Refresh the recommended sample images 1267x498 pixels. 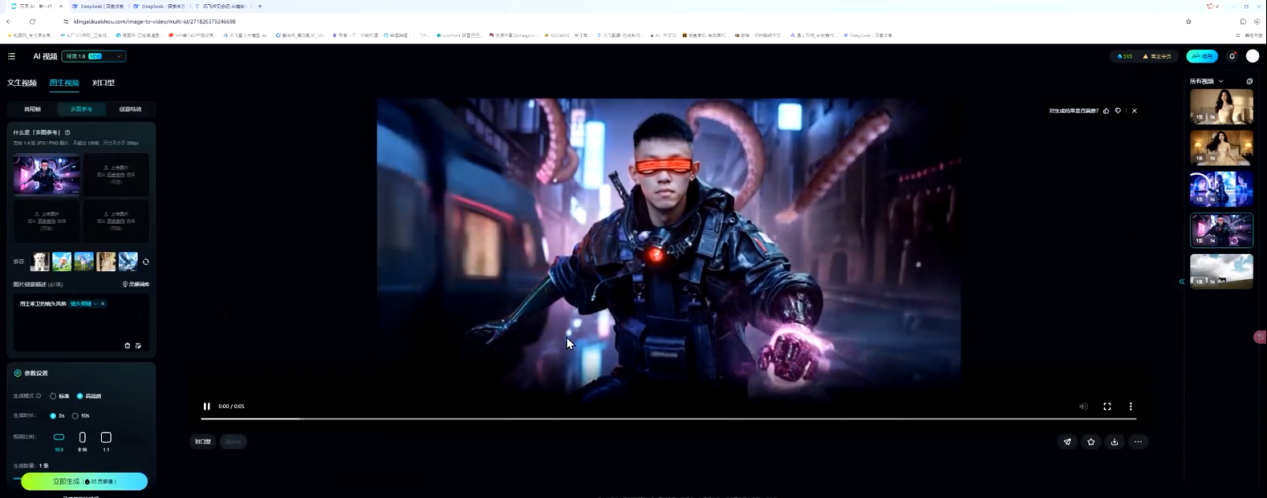[146, 262]
